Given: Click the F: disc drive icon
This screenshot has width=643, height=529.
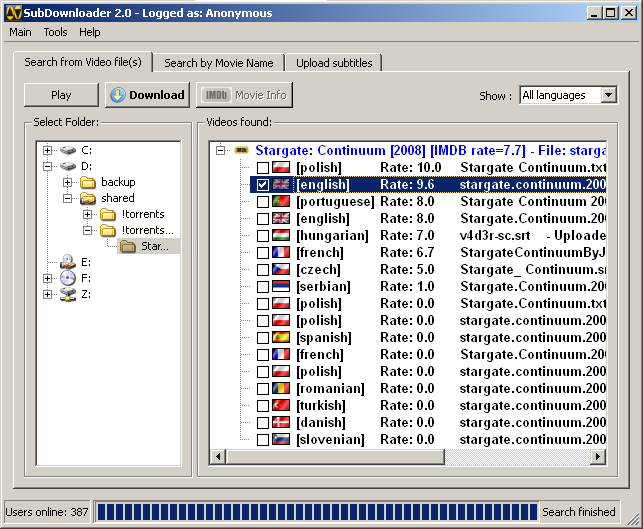Looking at the screenshot, I should click(68, 278).
